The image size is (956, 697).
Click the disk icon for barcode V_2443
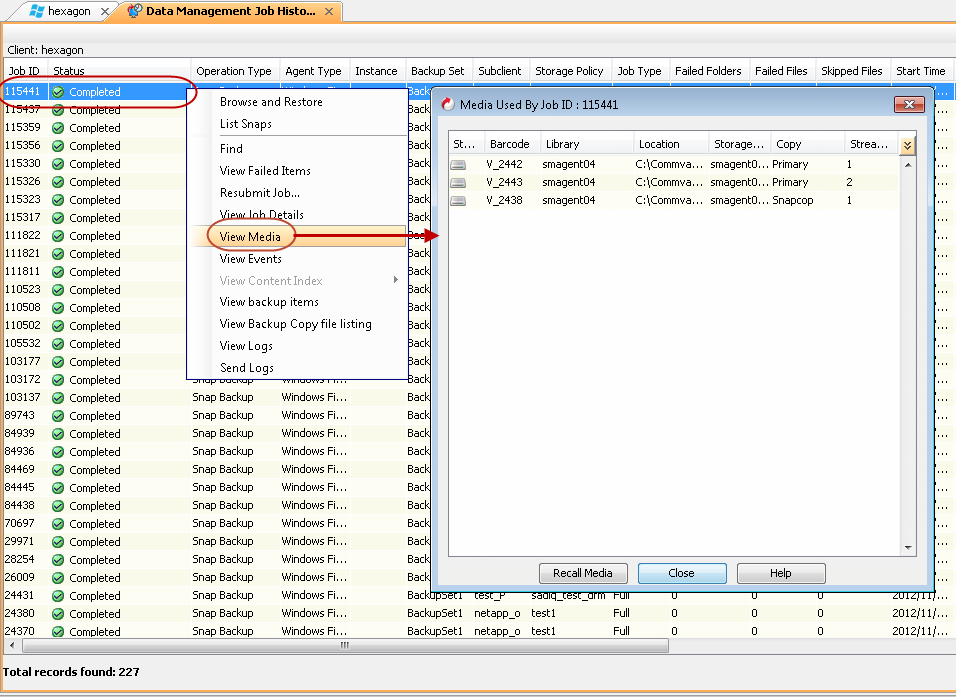click(458, 182)
